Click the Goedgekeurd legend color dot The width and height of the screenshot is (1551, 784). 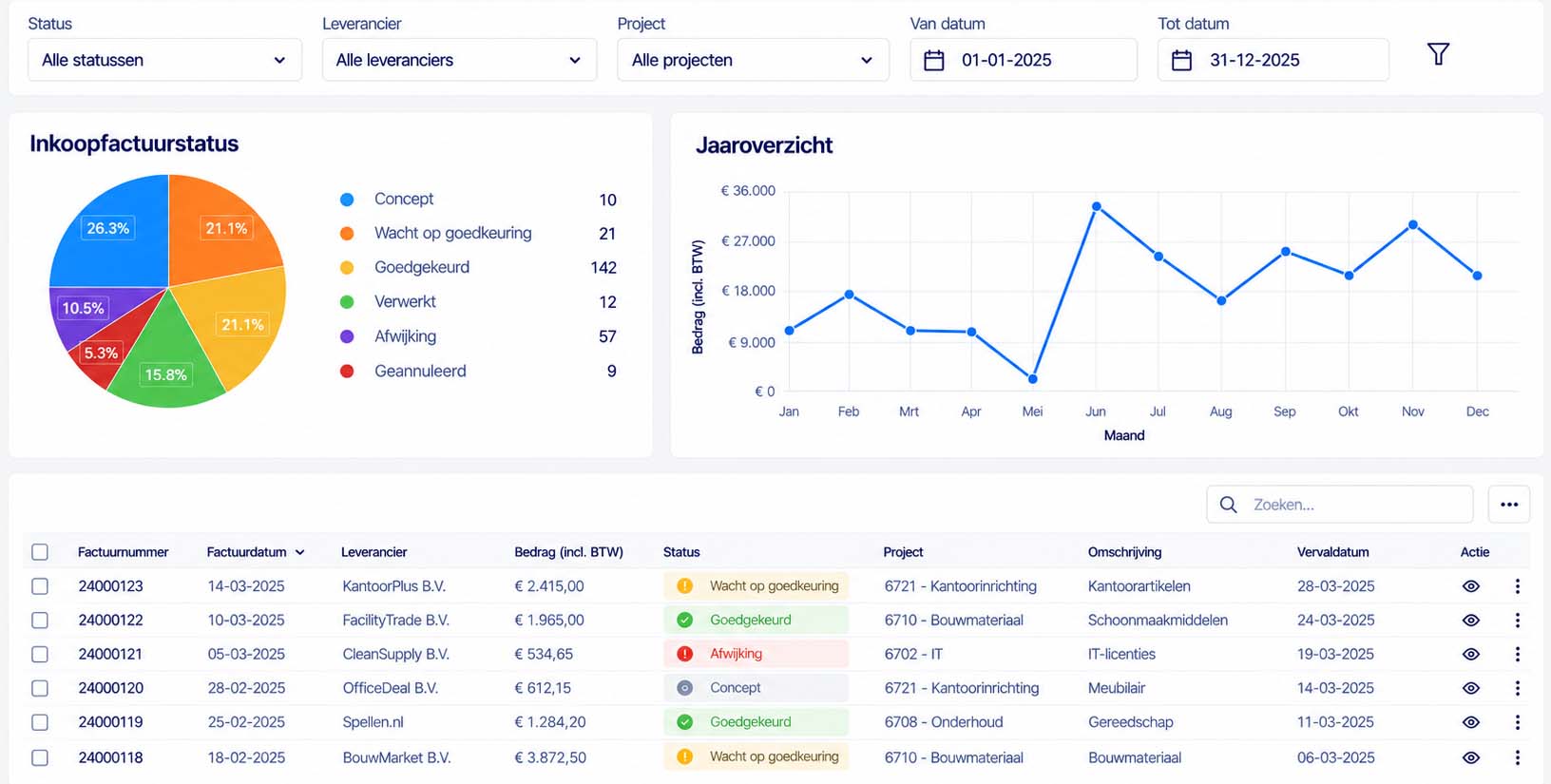coord(347,268)
